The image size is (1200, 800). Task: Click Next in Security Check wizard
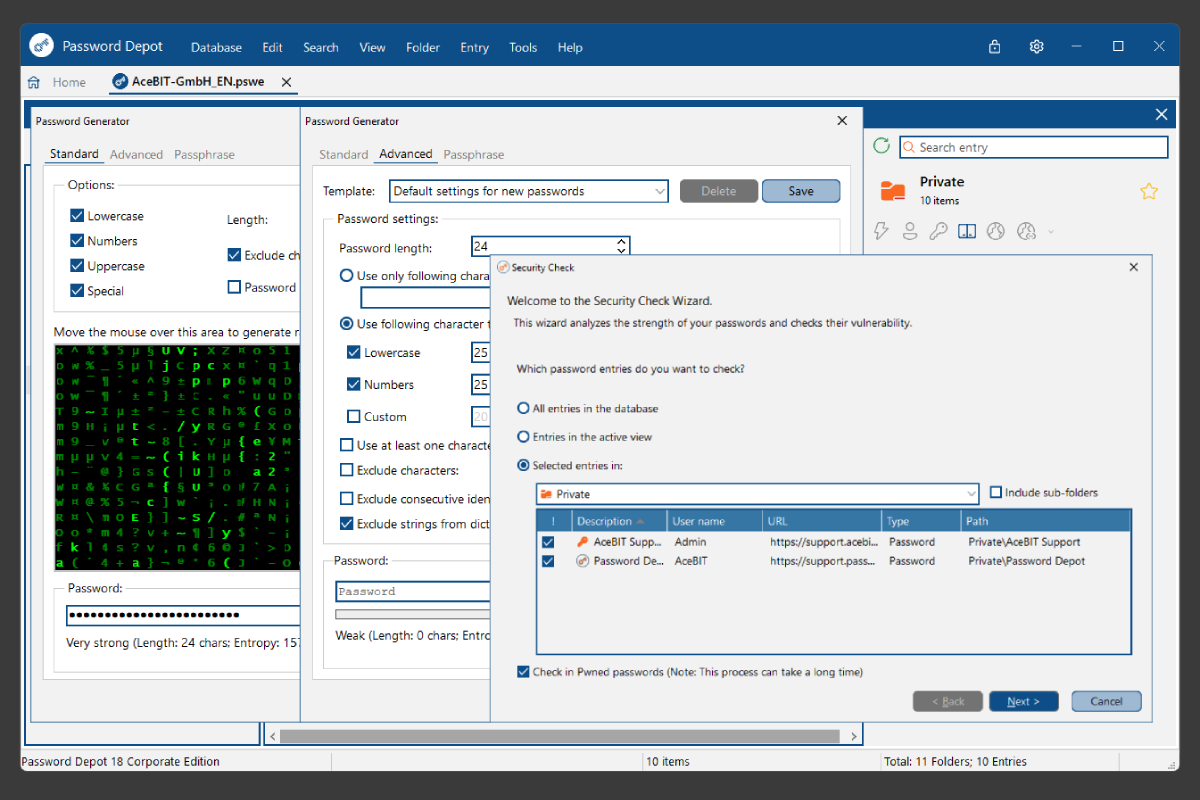pyautogui.click(x=1024, y=701)
